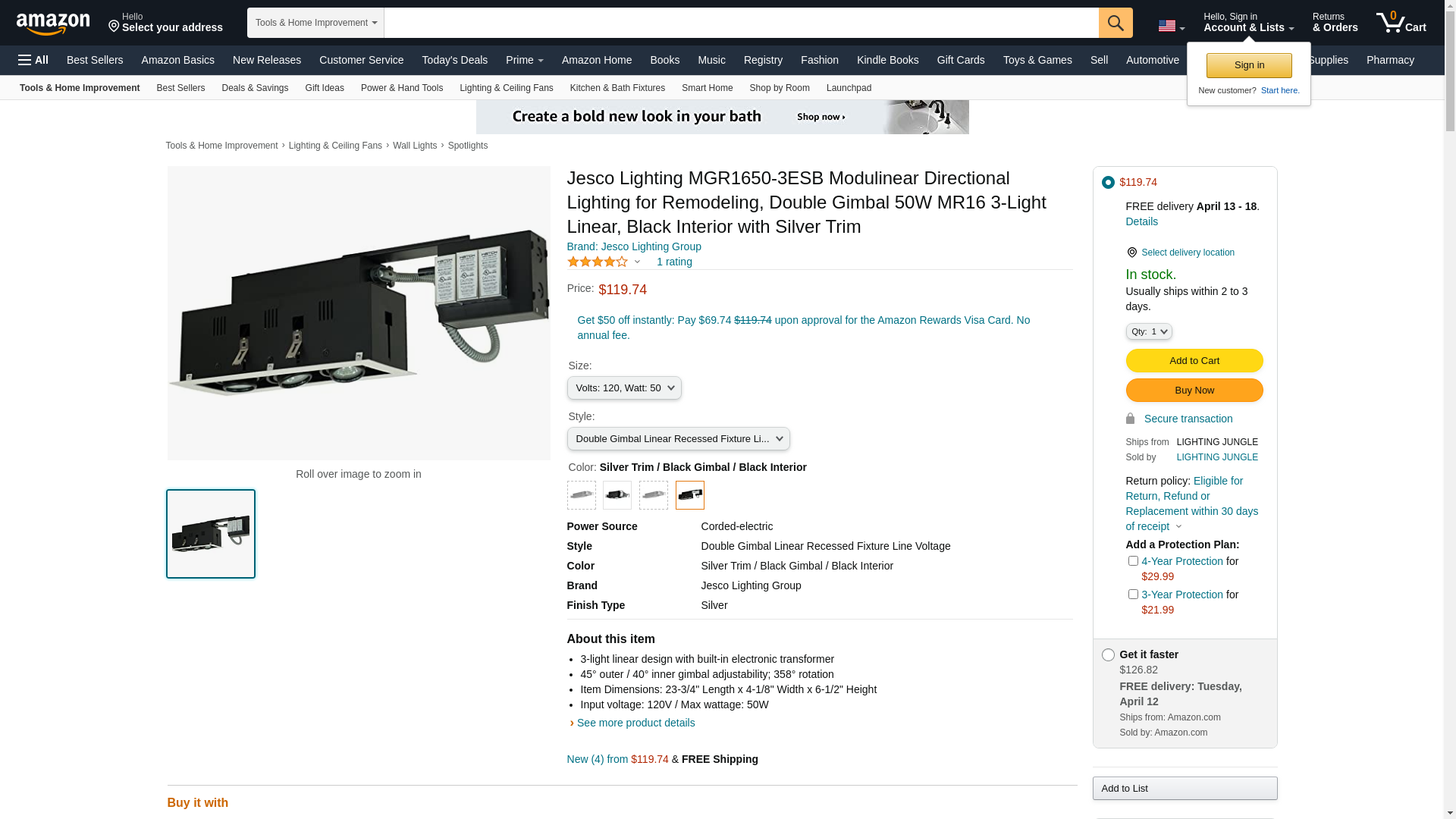The height and width of the screenshot is (819, 1456).
Task: Open the Amazon logo homepage
Action: (53, 24)
